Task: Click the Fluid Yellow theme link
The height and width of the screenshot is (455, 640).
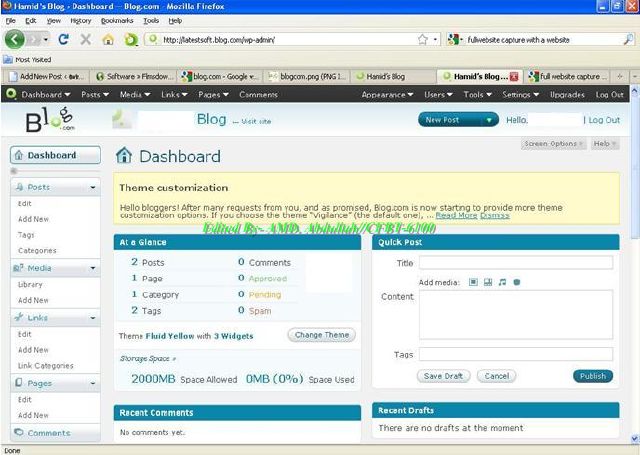Action: [170, 336]
